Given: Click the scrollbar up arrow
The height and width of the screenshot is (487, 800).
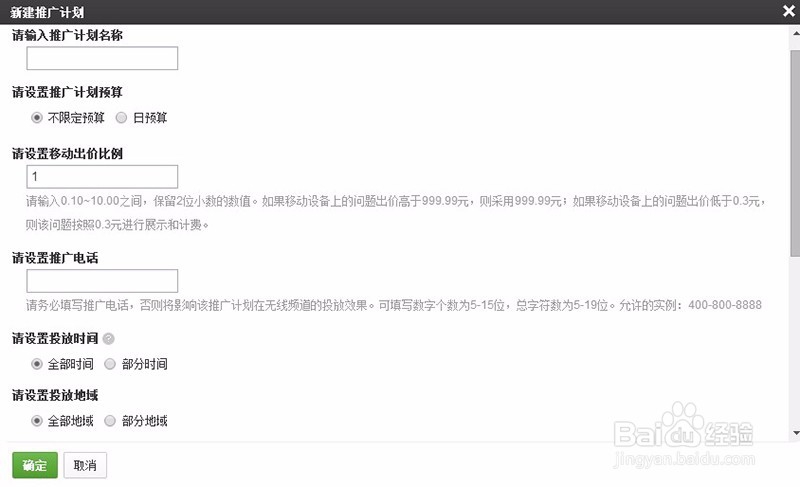Looking at the screenshot, I should (795, 34).
